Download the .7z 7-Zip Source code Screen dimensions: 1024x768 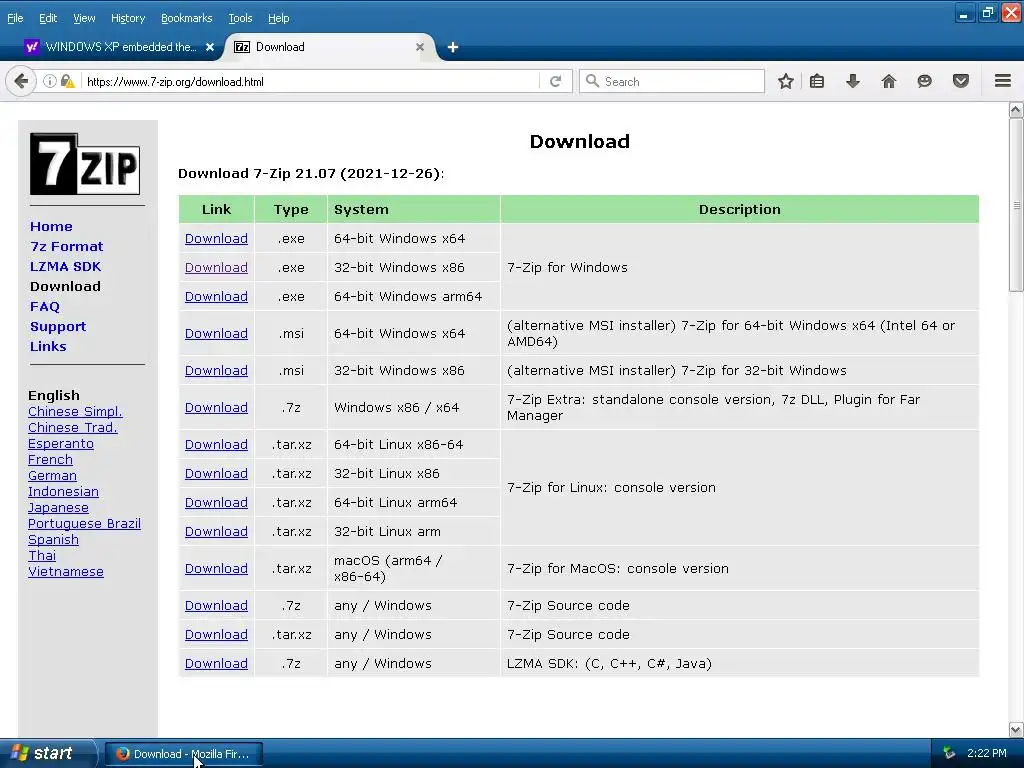point(216,606)
